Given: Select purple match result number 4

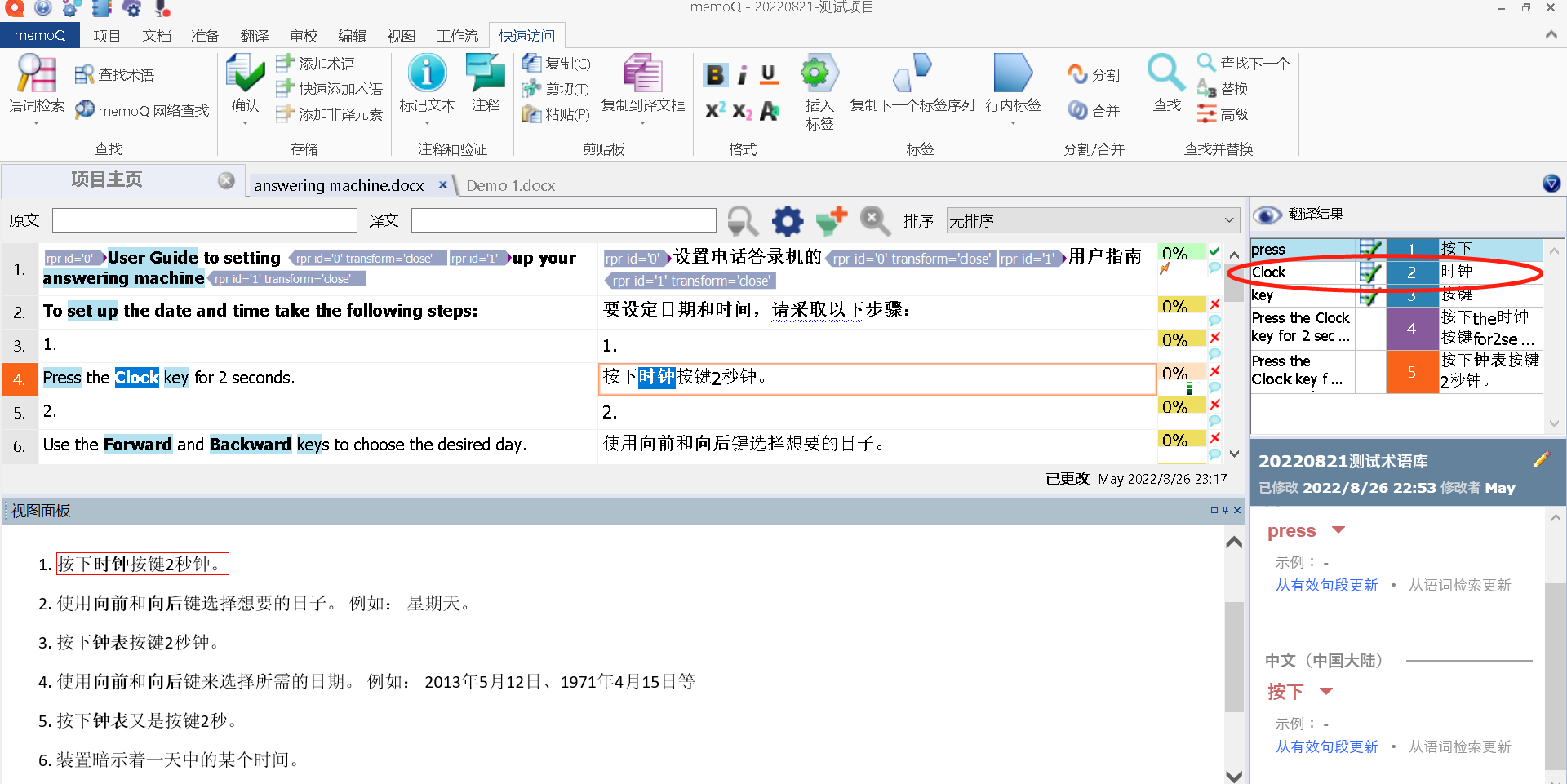Looking at the screenshot, I should tap(1411, 330).
